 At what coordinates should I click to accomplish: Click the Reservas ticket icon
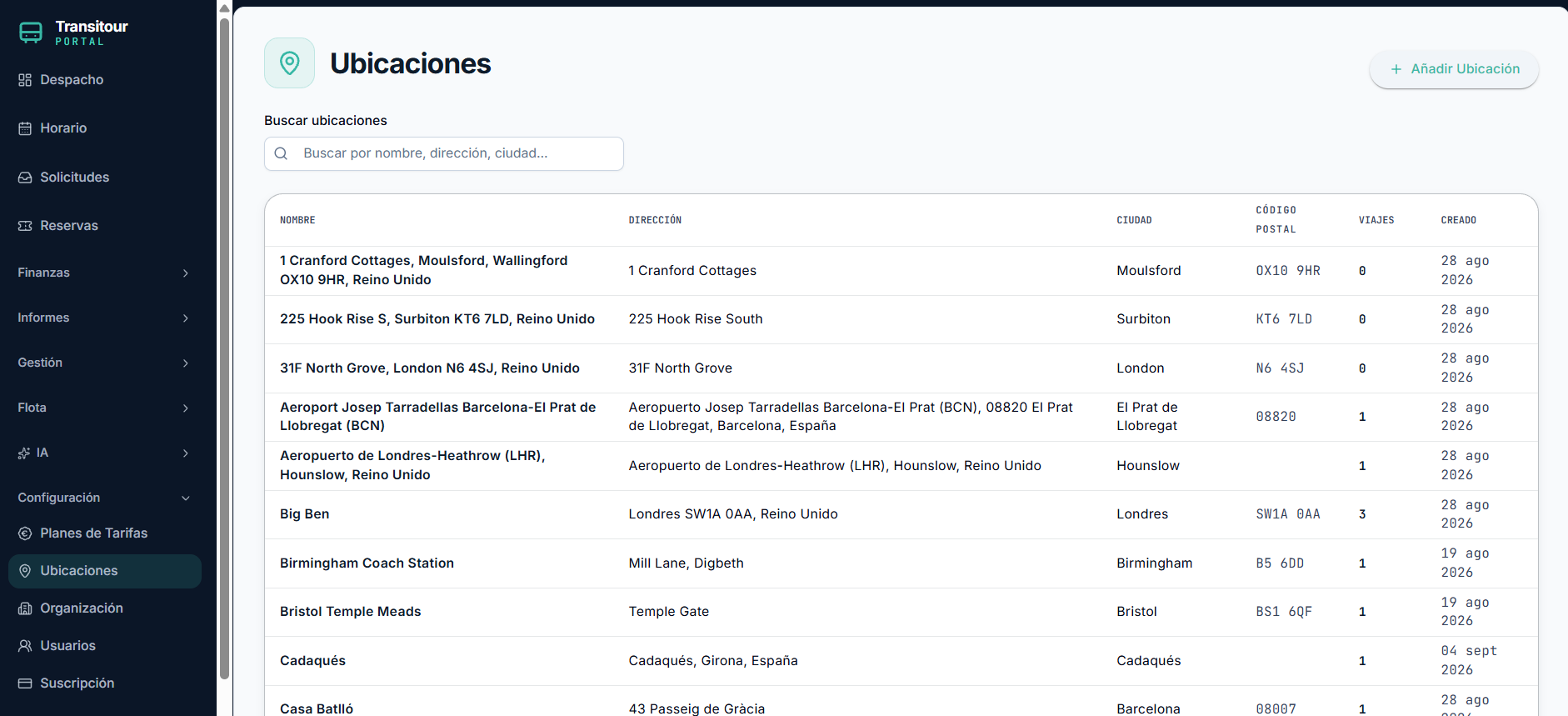[x=25, y=226]
